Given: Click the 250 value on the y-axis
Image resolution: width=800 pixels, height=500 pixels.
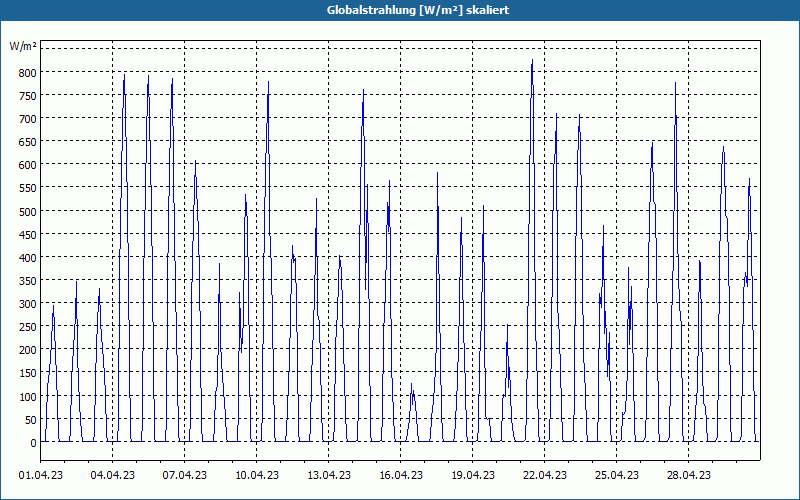Looking at the screenshot, I should (x=28, y=327).
